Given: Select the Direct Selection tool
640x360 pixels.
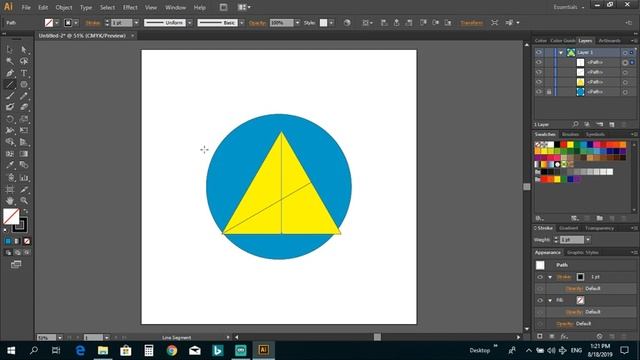Looking at the screenshot, I should (x=24, y=50).
